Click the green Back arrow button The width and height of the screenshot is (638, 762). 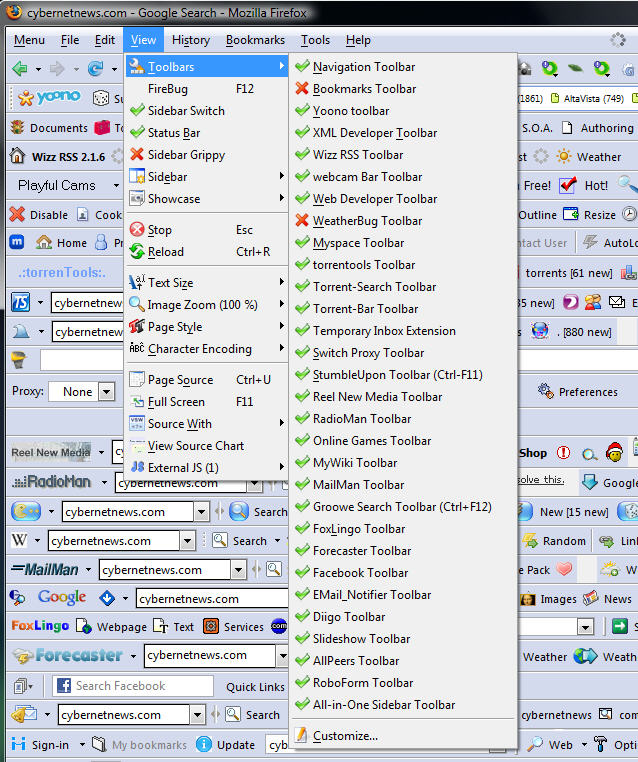point(20,69)
